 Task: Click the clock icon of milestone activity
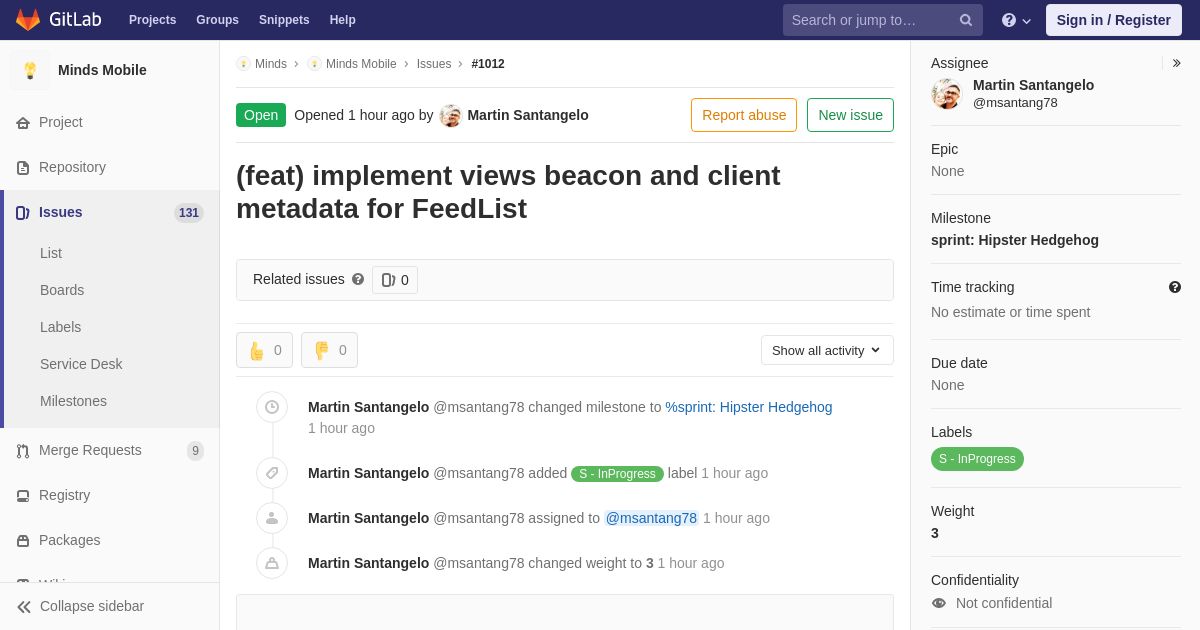272,407
